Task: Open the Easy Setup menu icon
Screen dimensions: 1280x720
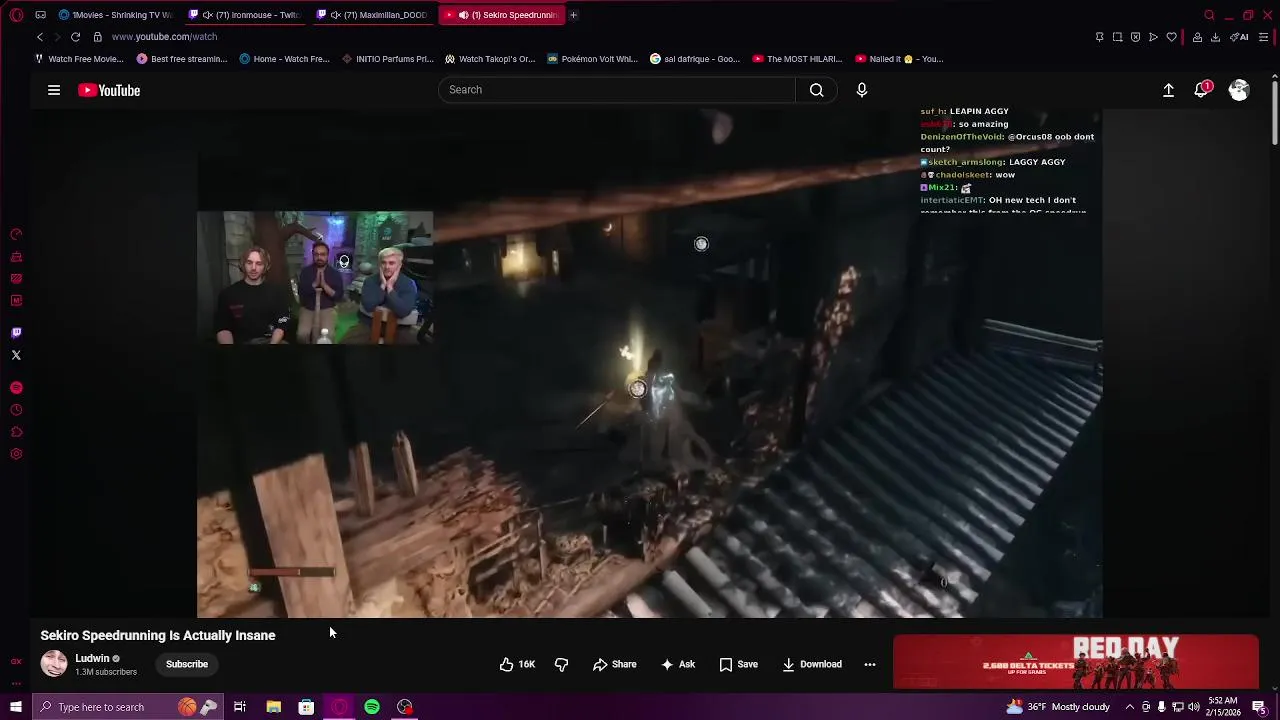Action: coord(1263,37)
